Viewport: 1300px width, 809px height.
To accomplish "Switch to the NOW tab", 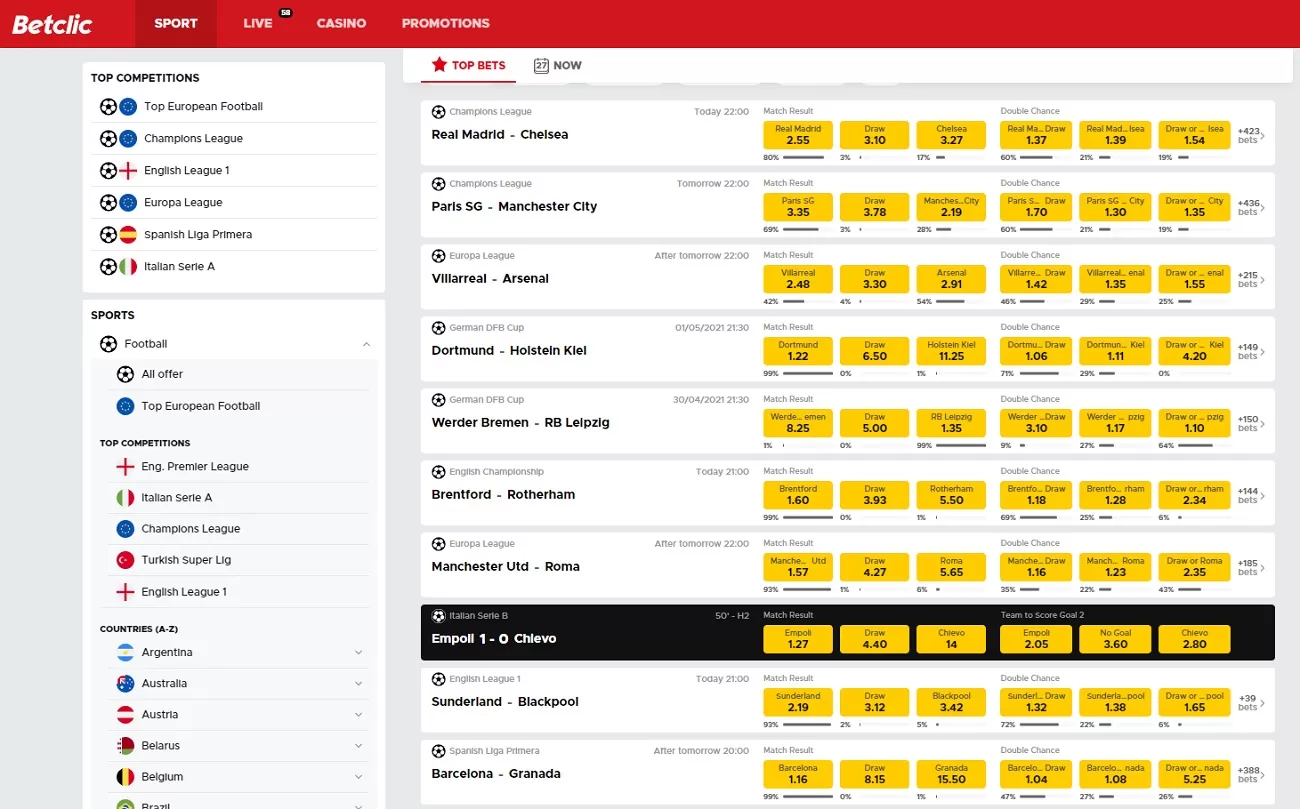I will [x=557, y=65].
